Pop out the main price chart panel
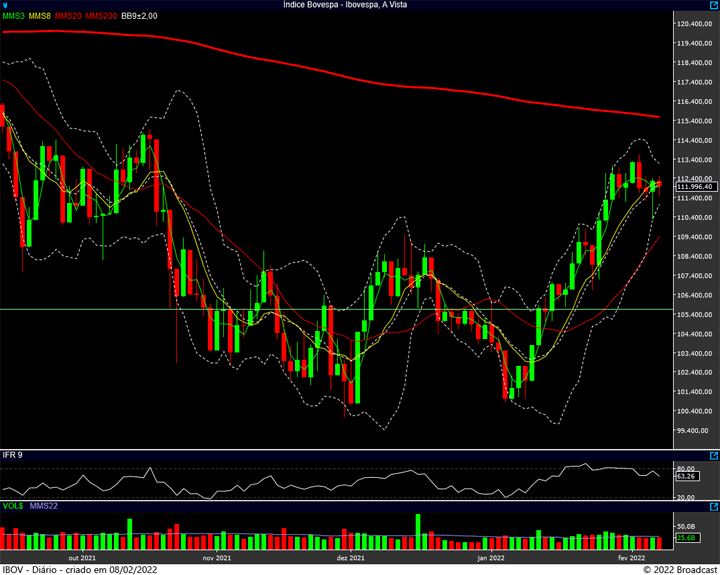The height and width of the screenshot is (575, 720). 714,5
